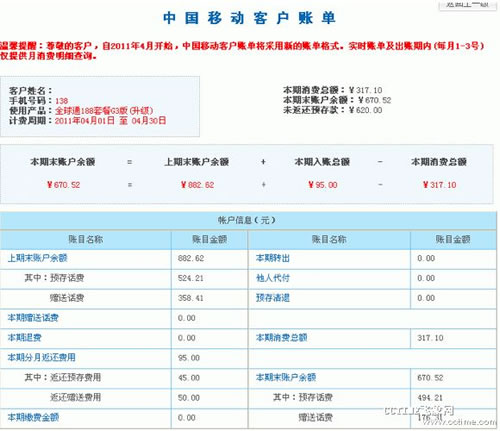Click the ¥317.10 amount in the formula row
This screenshot has width=500, height=431.
coord(439,185)
